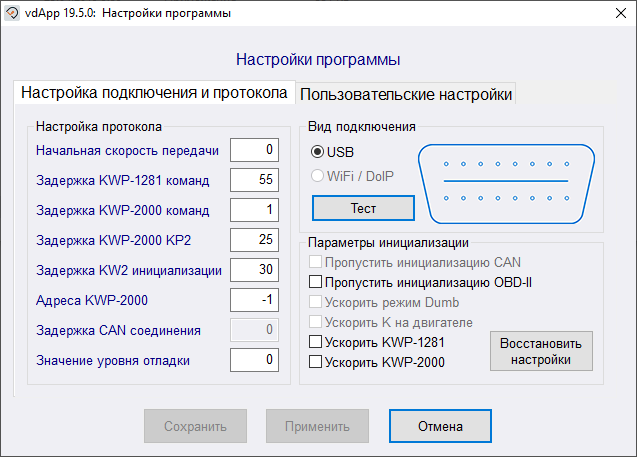Select the Задержка KWP-2000 KP2 value box
Image resolution: width=637 pixels, height=457 pixels.
click(254, 240)
